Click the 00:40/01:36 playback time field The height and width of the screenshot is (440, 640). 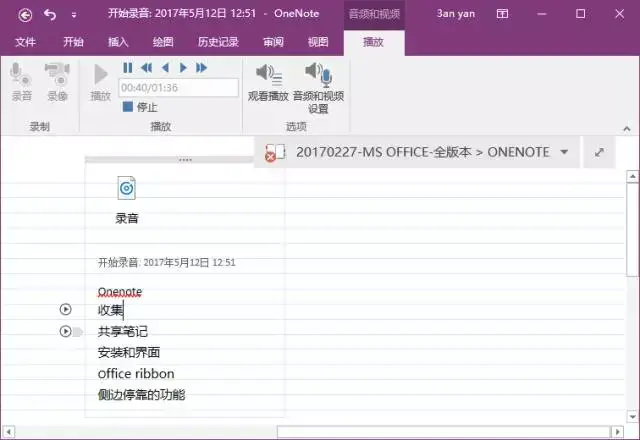(x=178, y=88)
